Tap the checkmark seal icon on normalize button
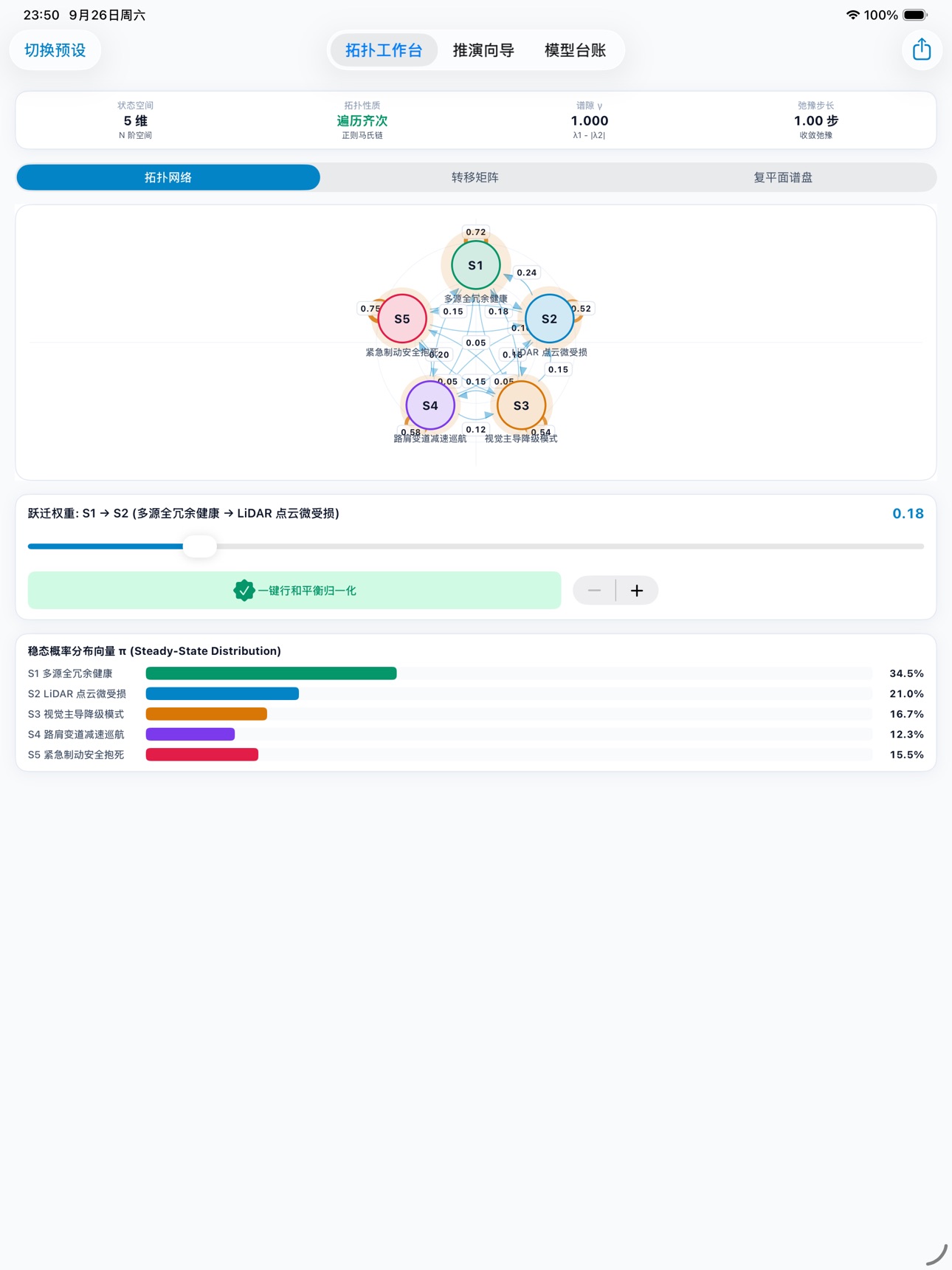The image size is (952, 1270). [x=244, y=591]
